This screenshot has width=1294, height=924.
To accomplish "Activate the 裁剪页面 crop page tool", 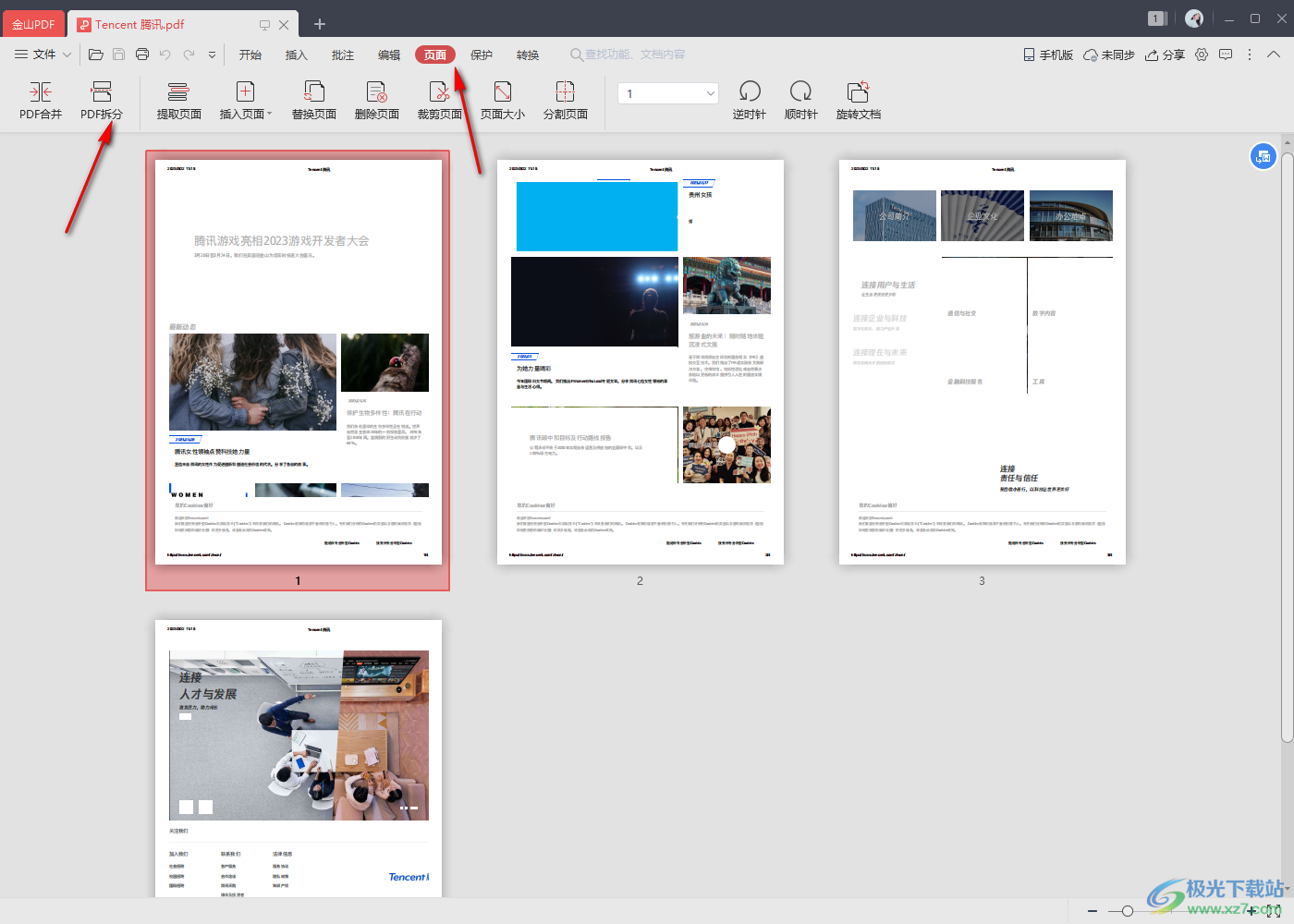I will [440, 102].
